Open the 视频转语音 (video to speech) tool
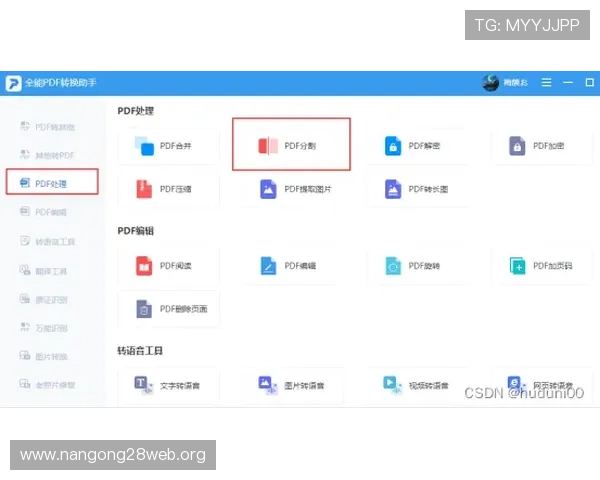Viewport: 600px width, 480px height. [417, 385]
